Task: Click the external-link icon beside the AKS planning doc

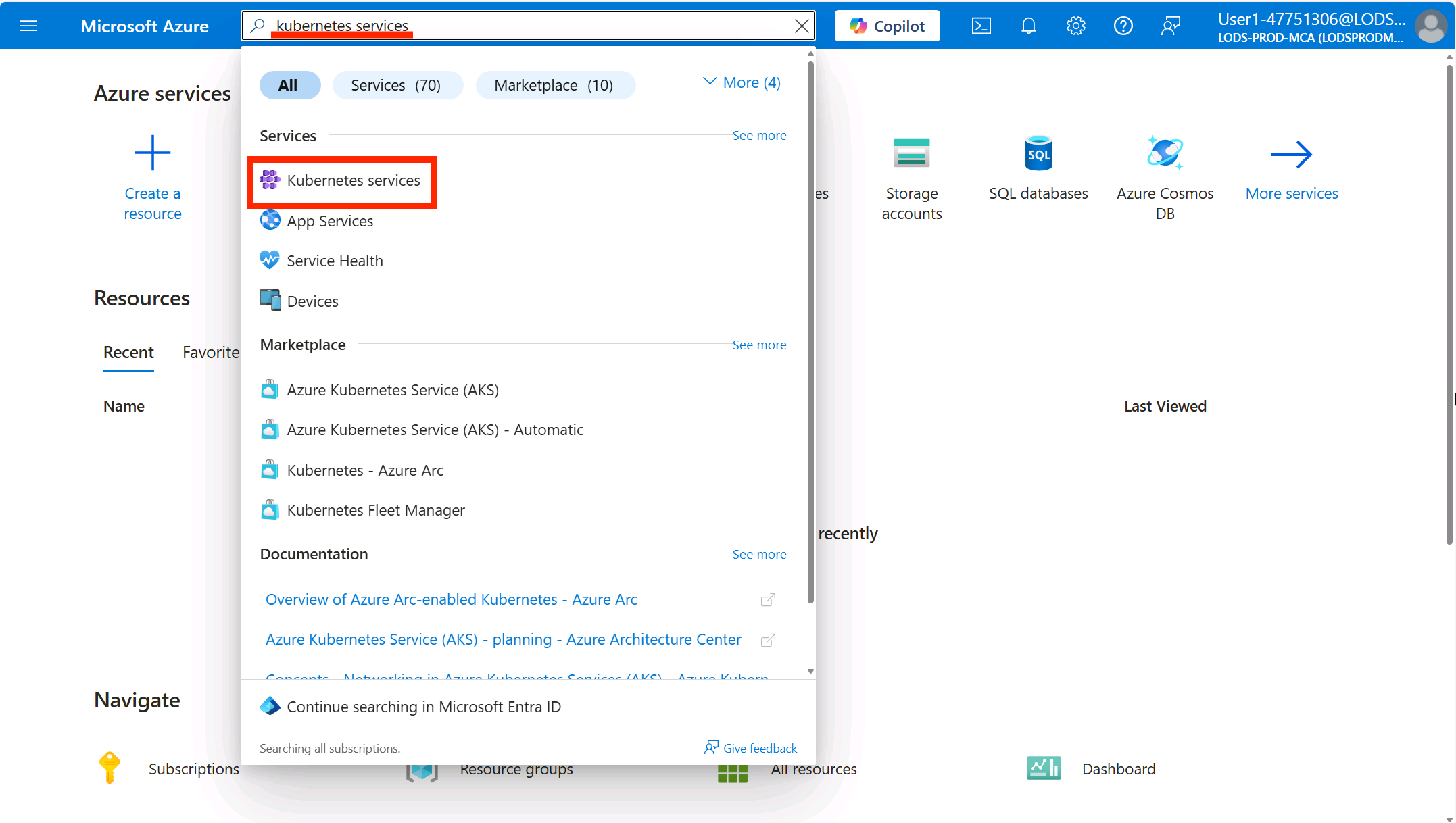Action: [x=768, y=640]
